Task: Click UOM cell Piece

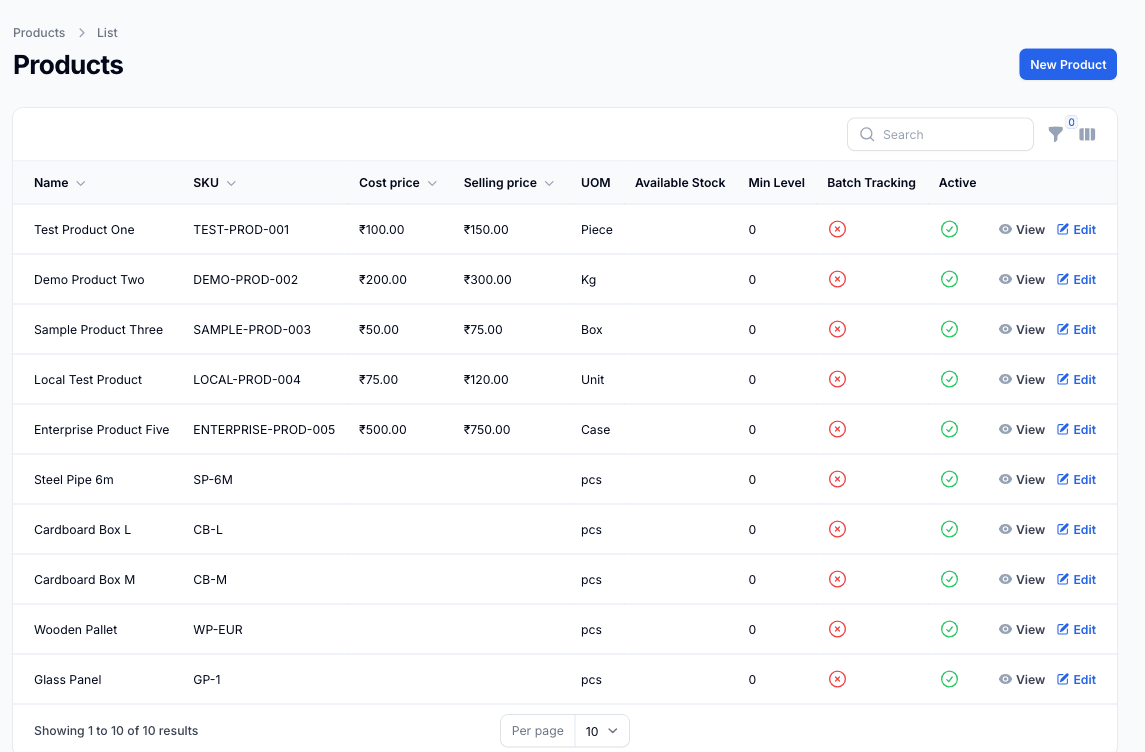Action: (597, 229)
